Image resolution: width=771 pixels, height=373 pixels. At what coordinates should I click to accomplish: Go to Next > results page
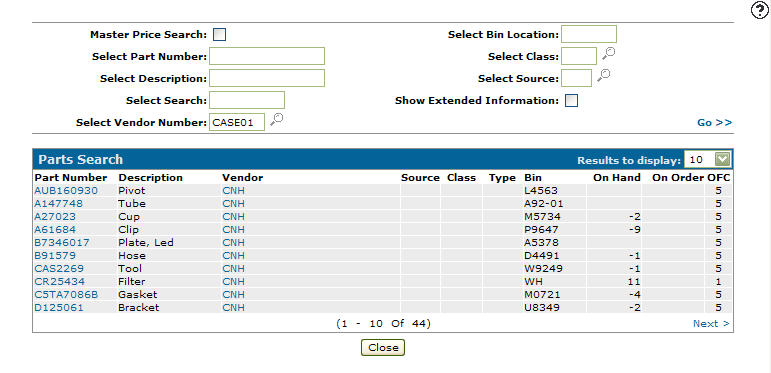tap(711, 323)
